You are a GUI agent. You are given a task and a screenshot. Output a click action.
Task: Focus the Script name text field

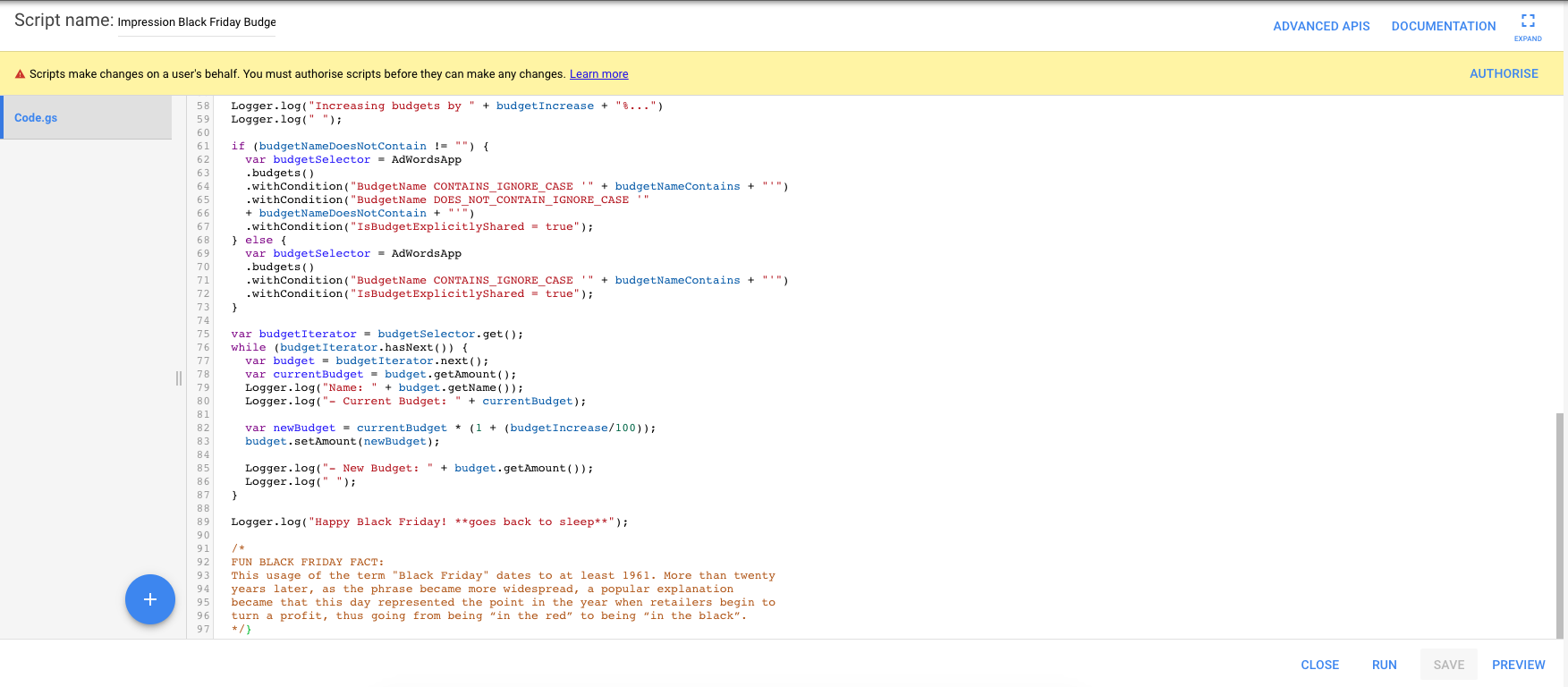pyautogui.click(x=197, y=22)
